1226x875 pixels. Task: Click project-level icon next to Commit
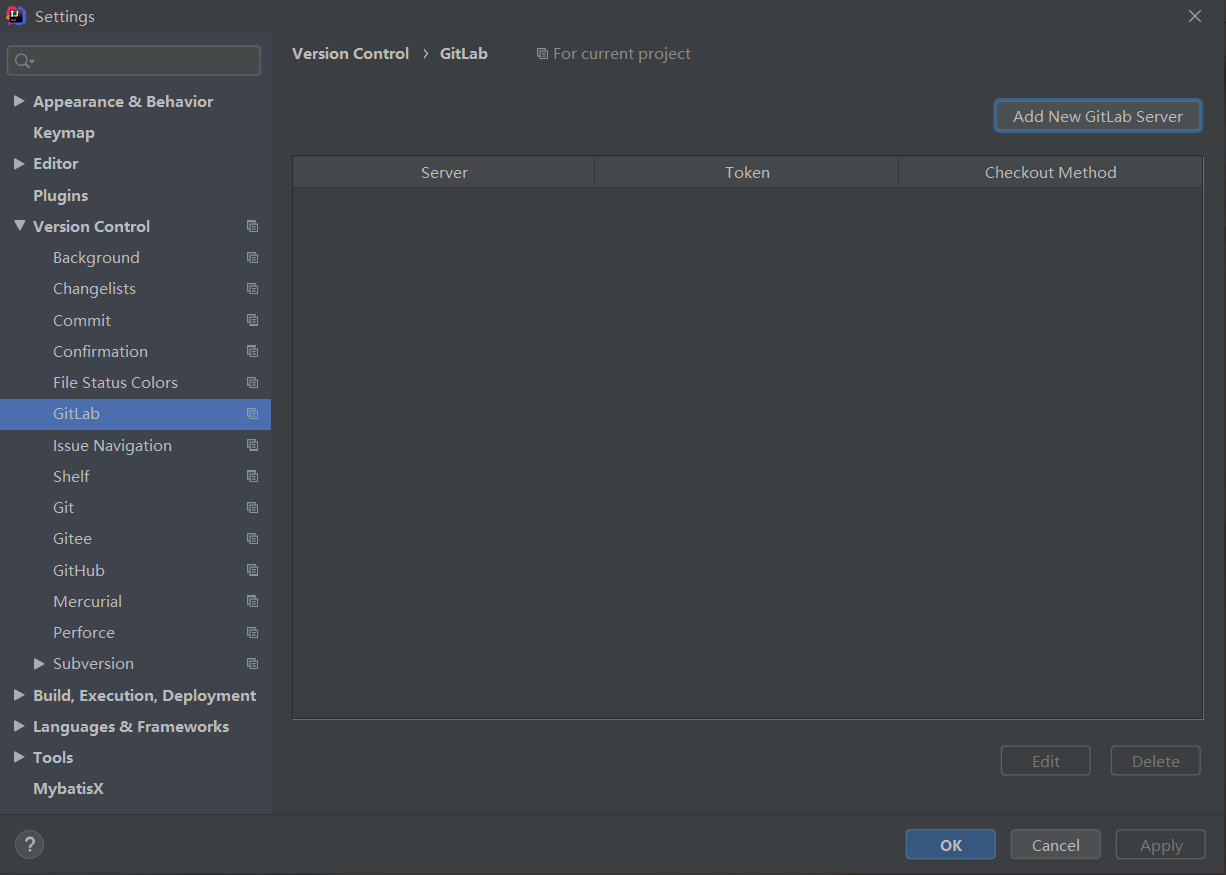(252, 320)
